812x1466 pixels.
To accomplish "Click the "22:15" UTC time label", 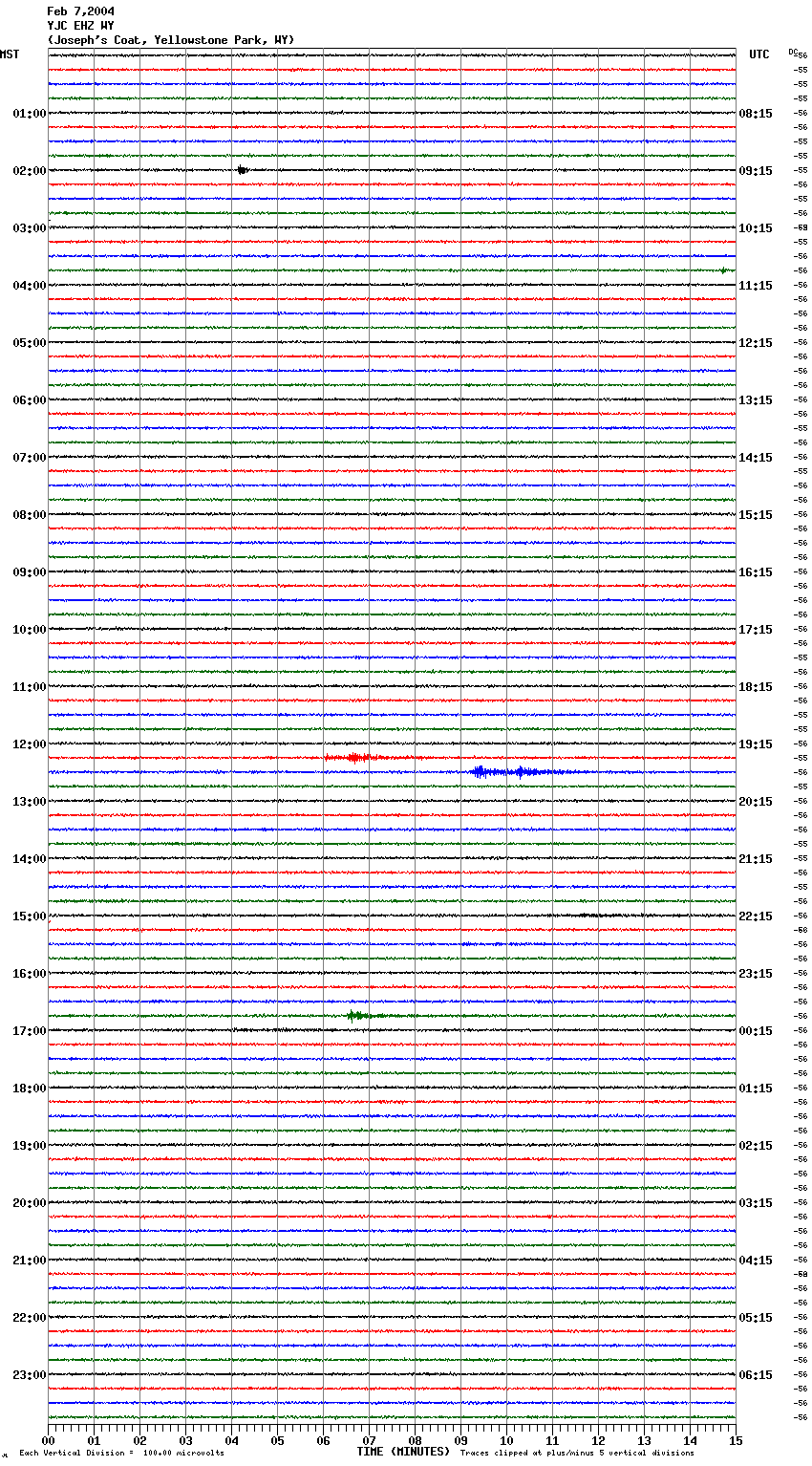I will coord(756,916).
